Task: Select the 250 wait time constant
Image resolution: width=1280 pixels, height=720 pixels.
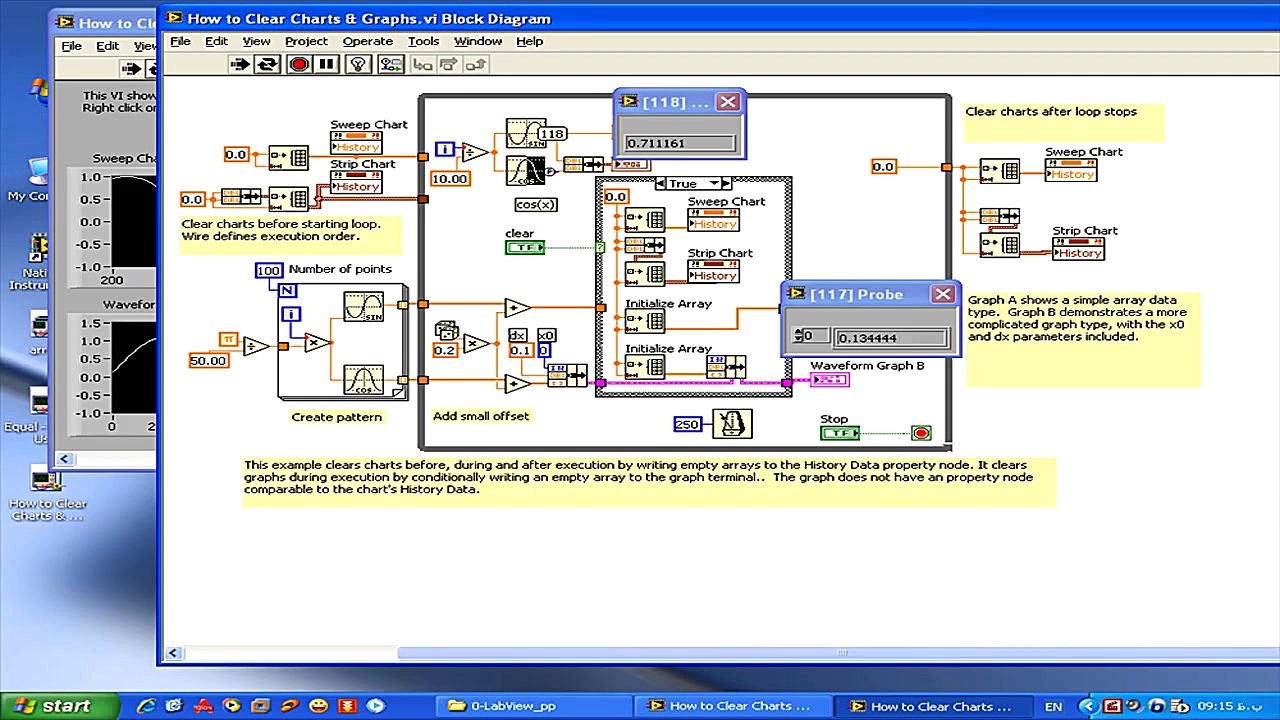Action: [x=687, y=424]
